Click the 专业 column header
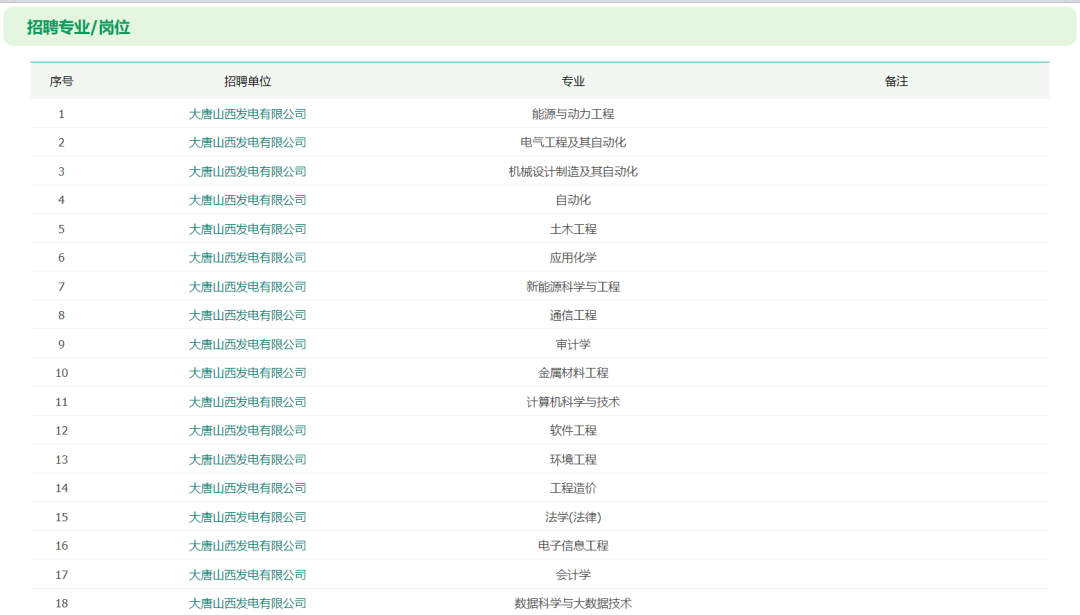This screenshot has width=1080, height=615. (x=573, y=81)
